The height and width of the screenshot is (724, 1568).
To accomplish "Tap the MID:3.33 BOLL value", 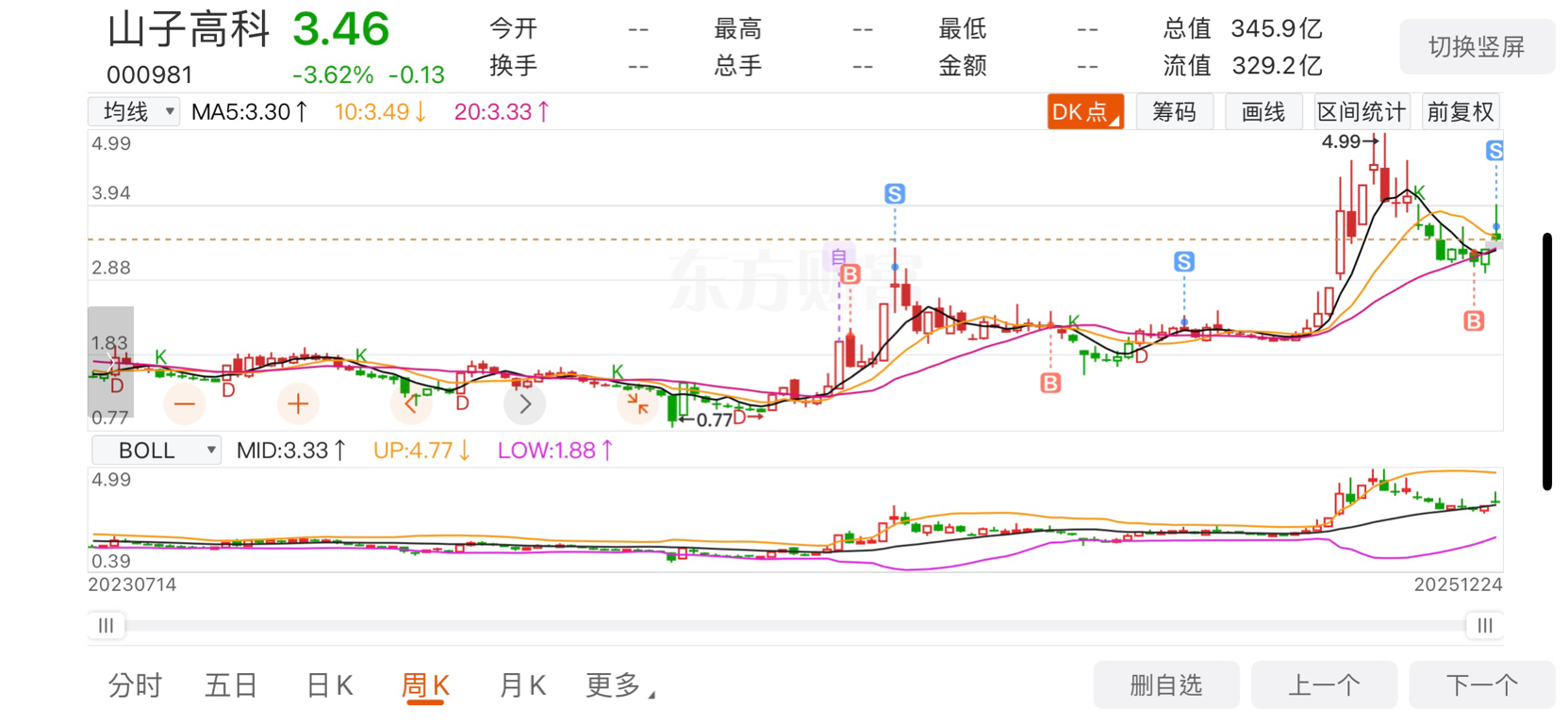I will 291,451.
